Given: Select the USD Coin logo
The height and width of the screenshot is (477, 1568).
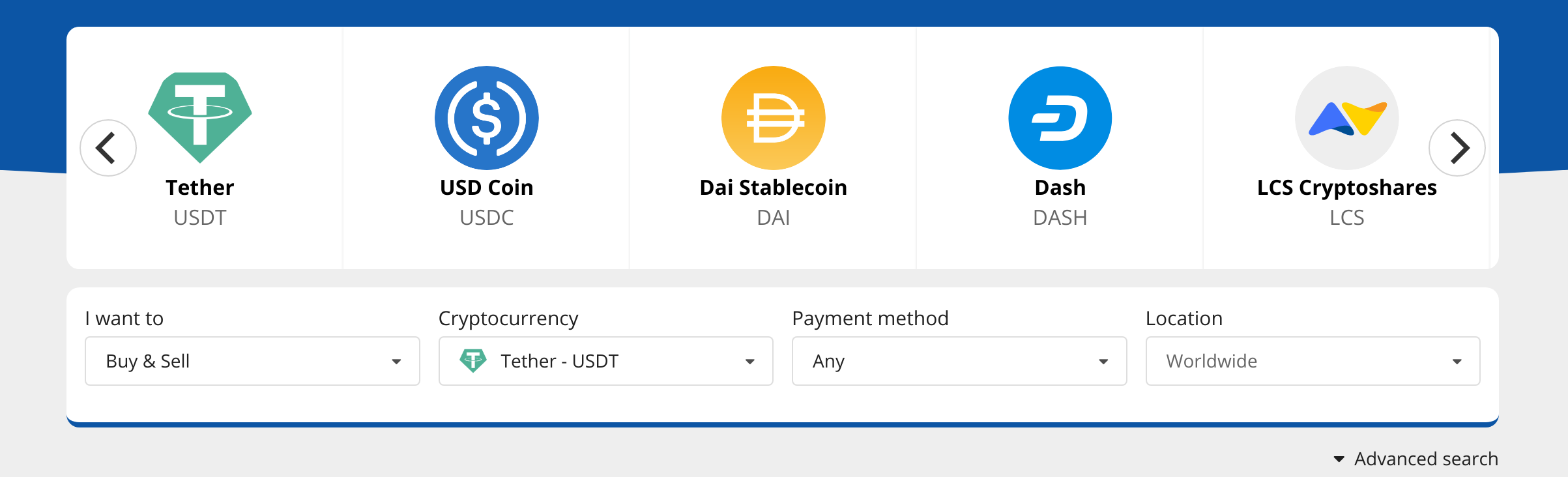Looking at the screenshot, I should 487,117.
